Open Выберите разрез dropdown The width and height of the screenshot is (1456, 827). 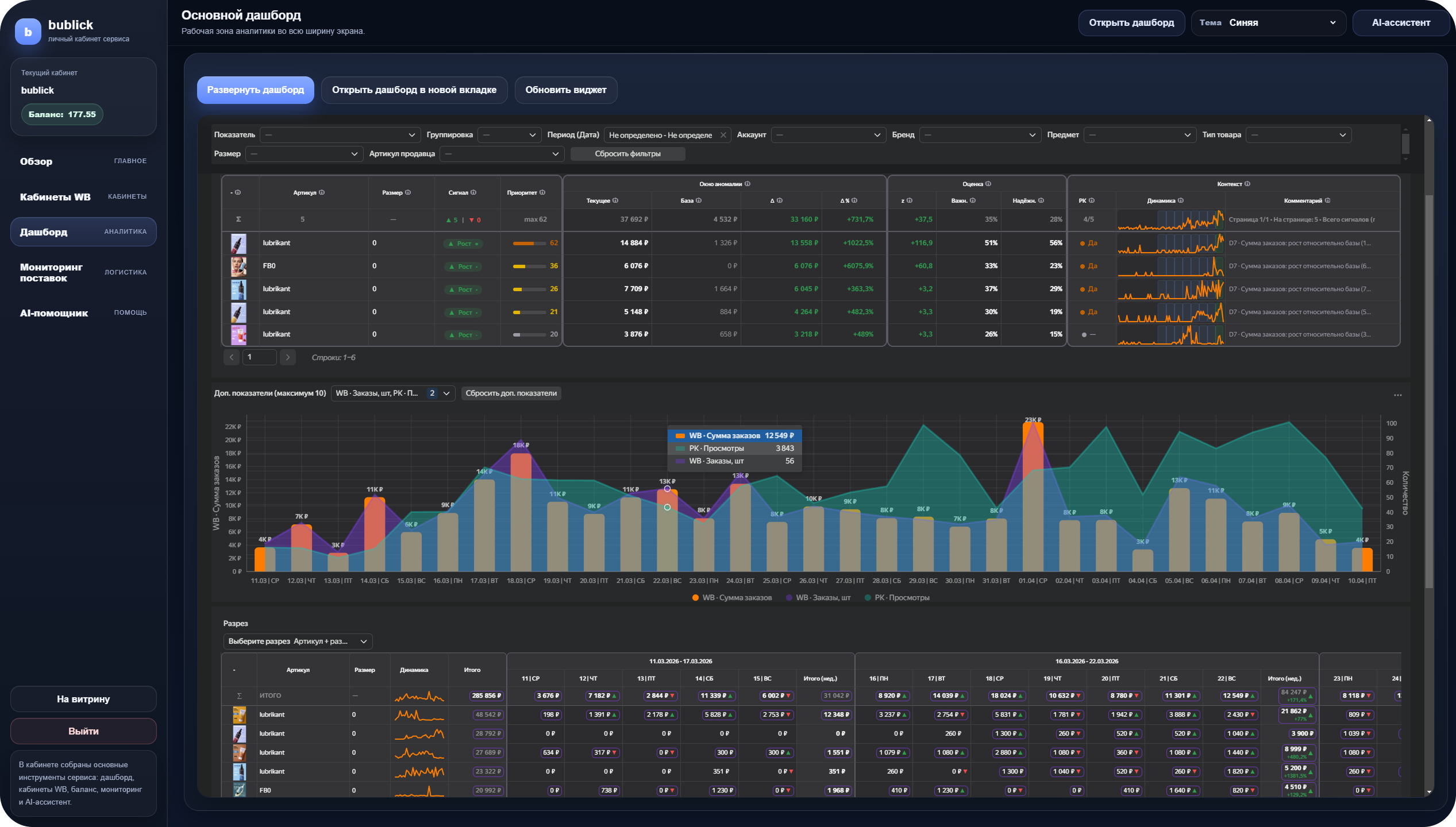pyautogui.click(x=298, y=641)
